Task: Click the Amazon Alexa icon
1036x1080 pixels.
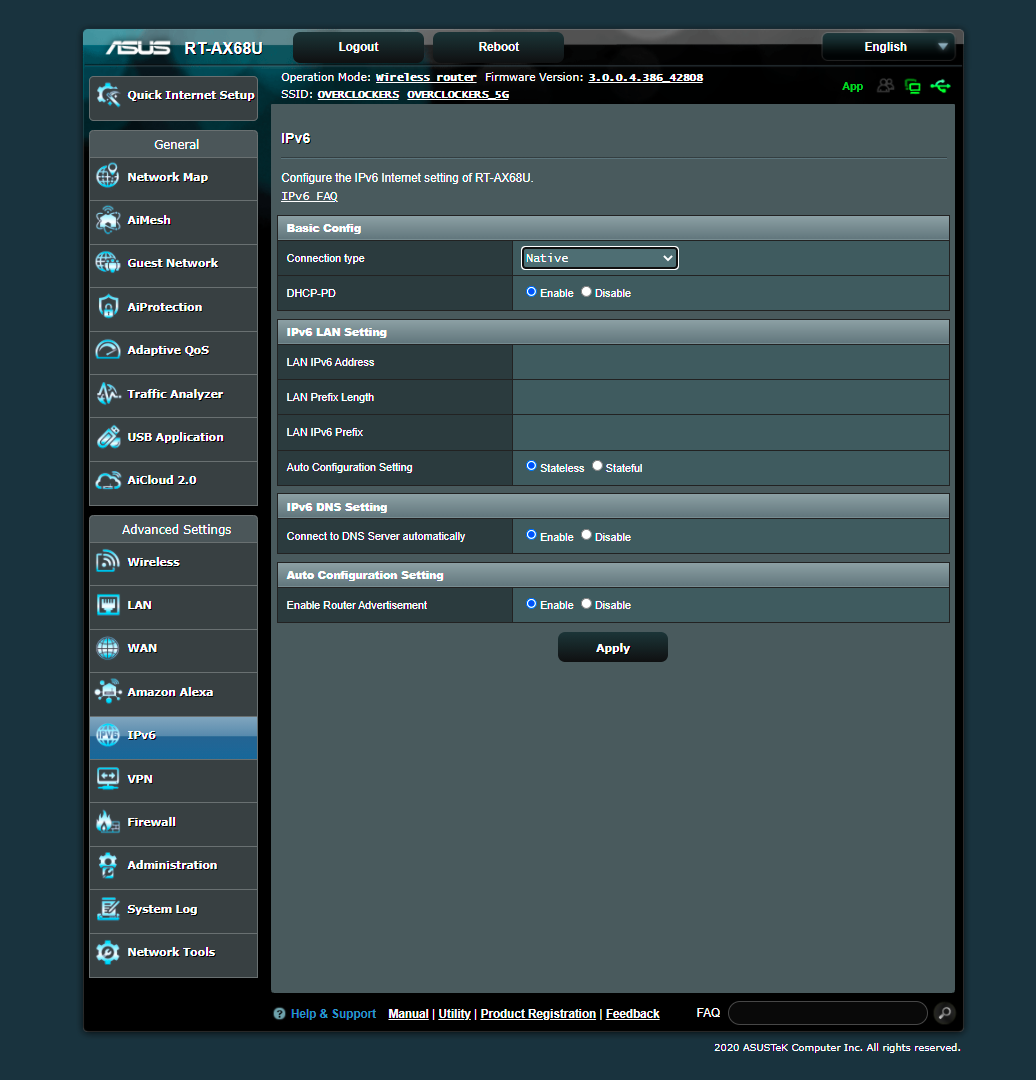Action: coord(107,692)
